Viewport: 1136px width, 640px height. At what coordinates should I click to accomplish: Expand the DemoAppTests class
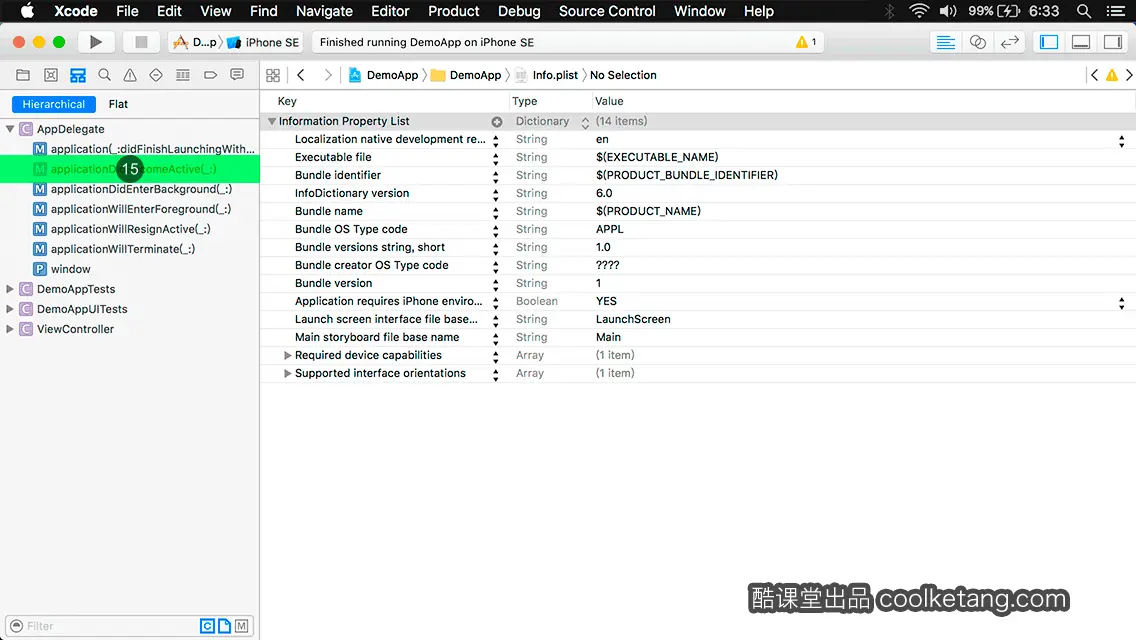click(10, 289)
